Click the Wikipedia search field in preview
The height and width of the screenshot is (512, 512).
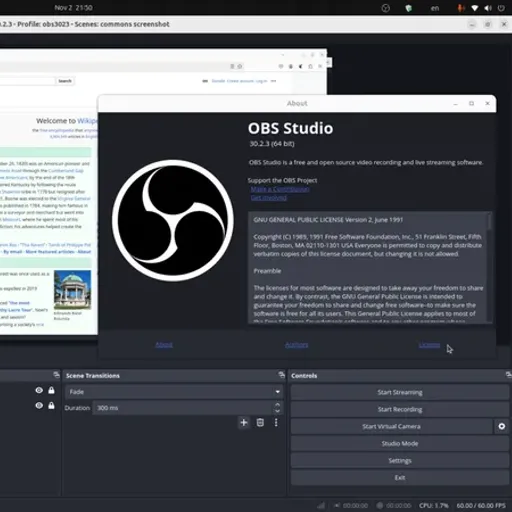pyautogui.click(x=27, y=81)
